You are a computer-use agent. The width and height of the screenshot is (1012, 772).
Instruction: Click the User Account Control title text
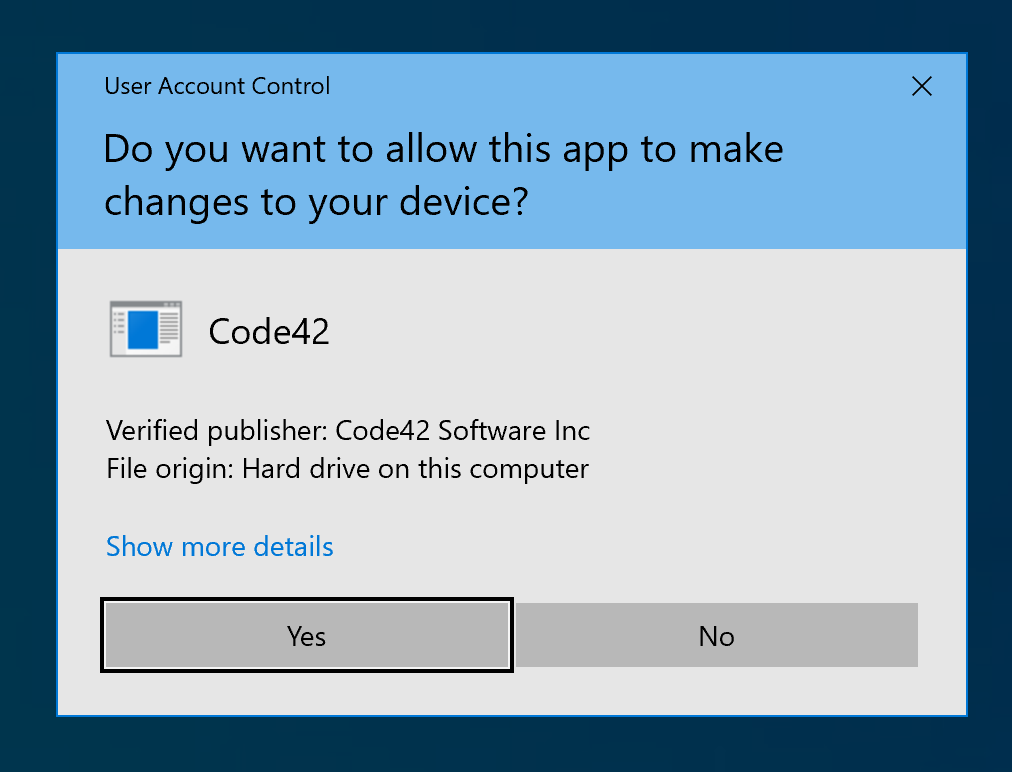click(x=217, y=87)
